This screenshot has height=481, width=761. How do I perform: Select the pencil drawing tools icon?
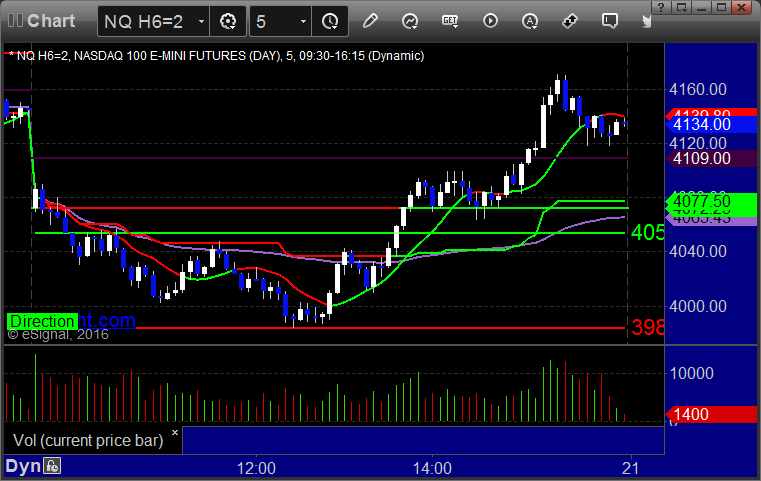click(370, 21)
